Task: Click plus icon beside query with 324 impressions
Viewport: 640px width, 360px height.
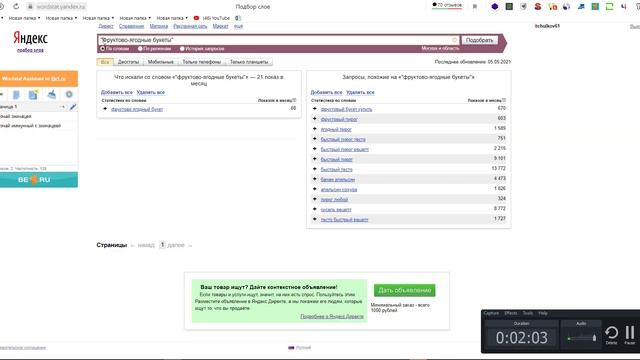Action: click(x=315, y=199)
